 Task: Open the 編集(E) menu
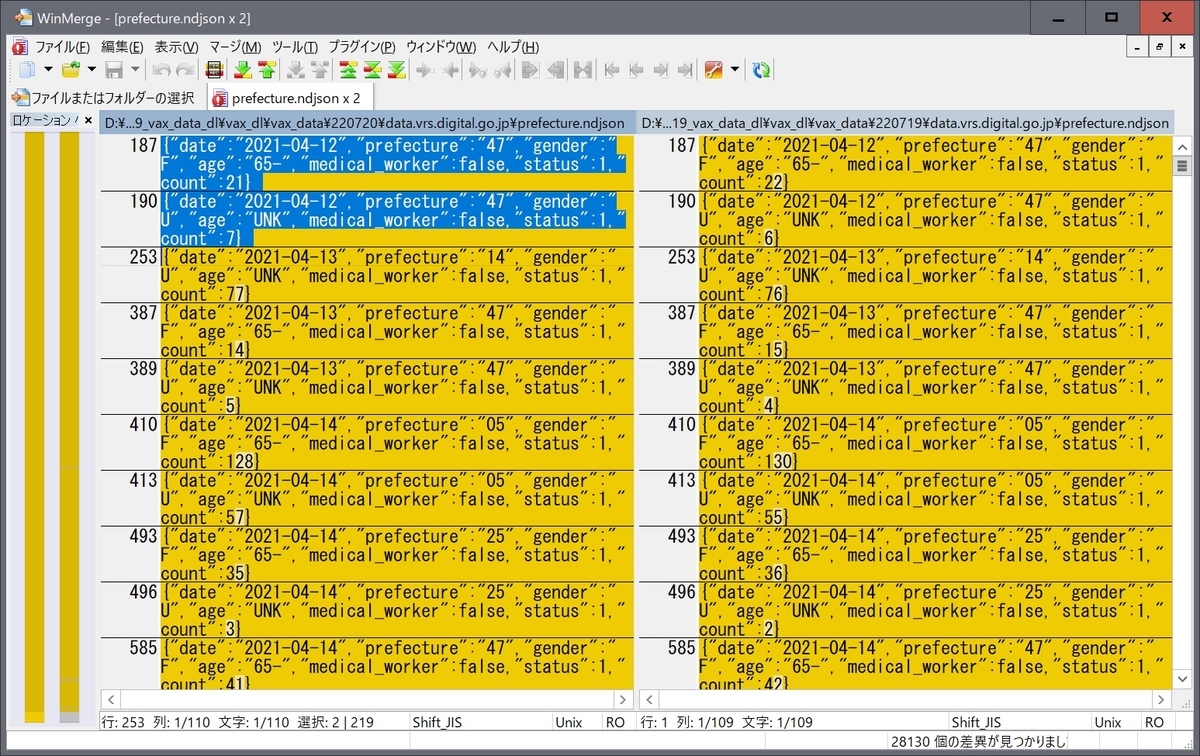pos(122,47)
